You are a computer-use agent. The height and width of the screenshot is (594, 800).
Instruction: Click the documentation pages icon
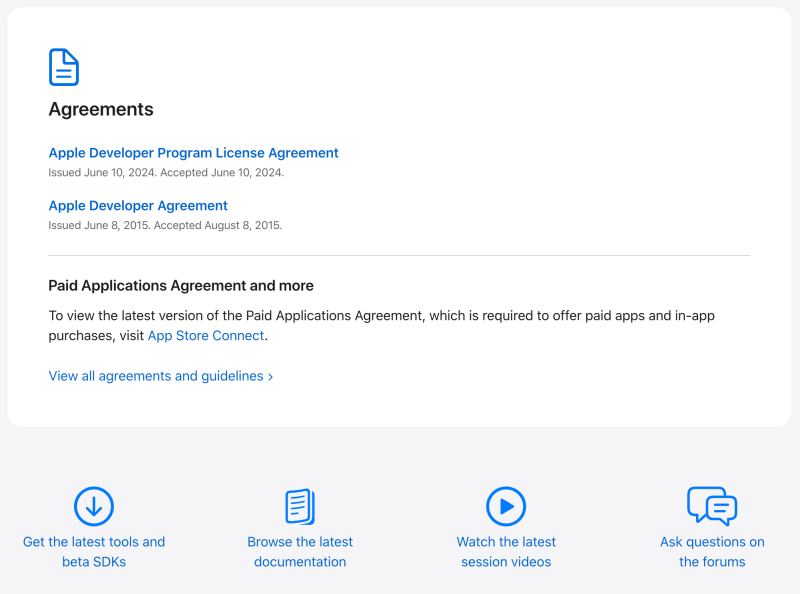300,506
